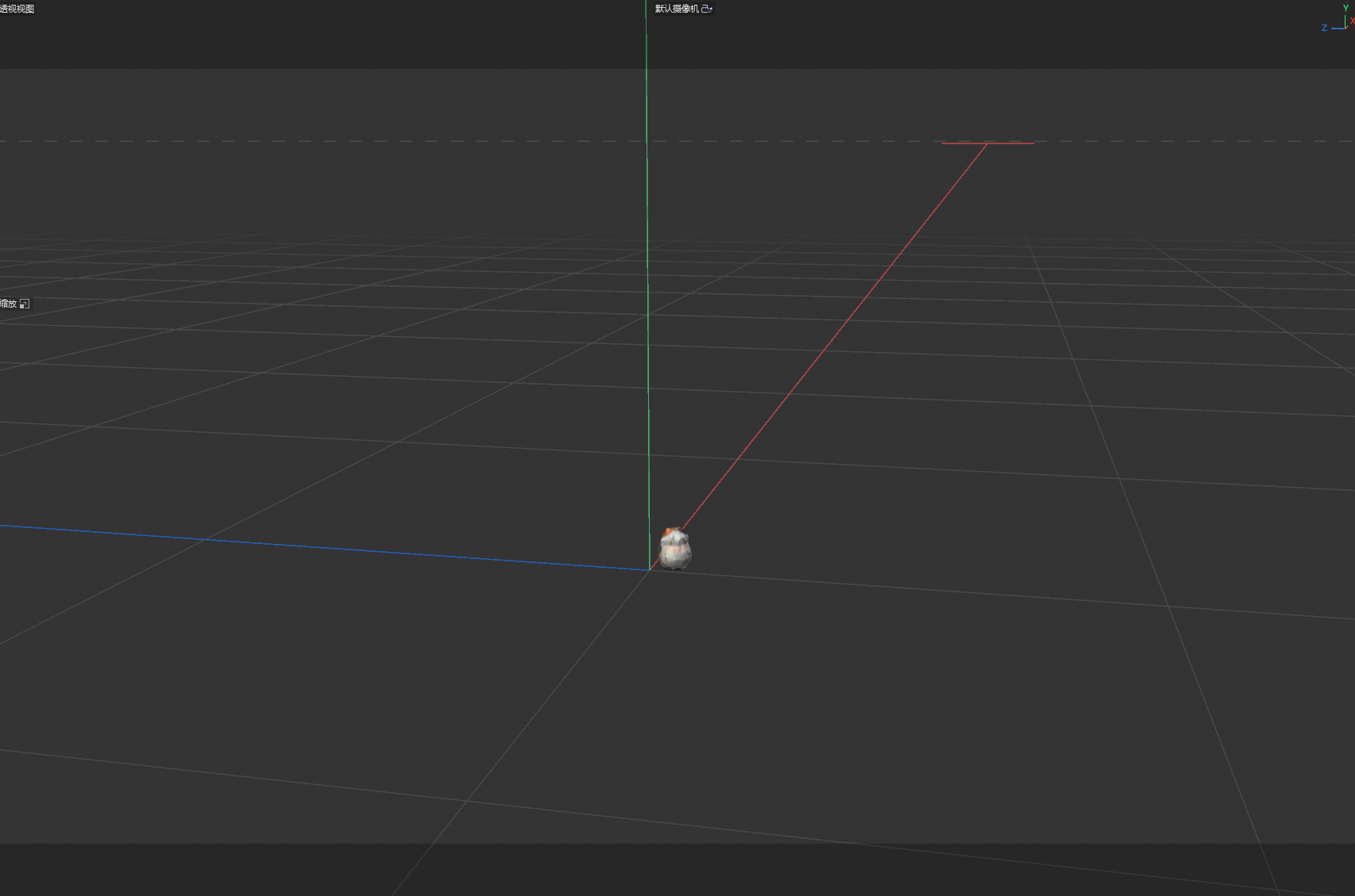Click the 透视视图 perspective view label
The height and width of the screenshot is (896, 1355).
click(17, 9)
